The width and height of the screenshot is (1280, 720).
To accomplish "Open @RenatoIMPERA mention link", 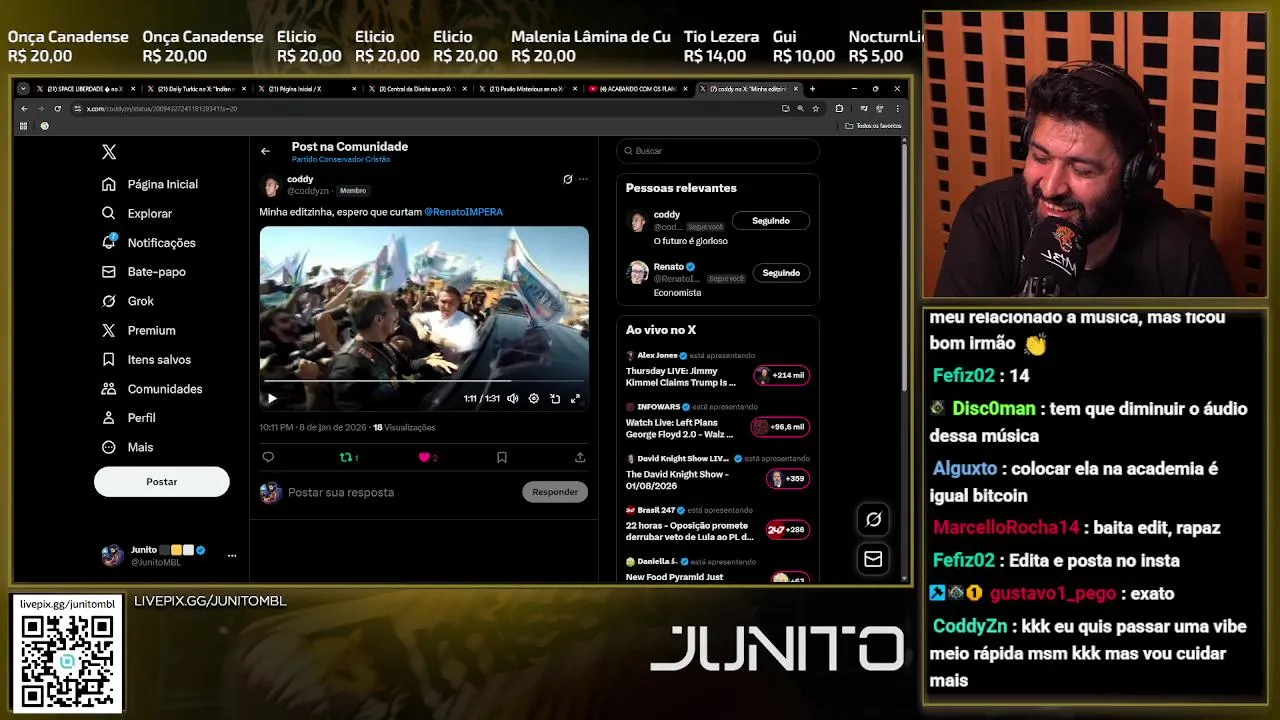I will tap(463, 212).
